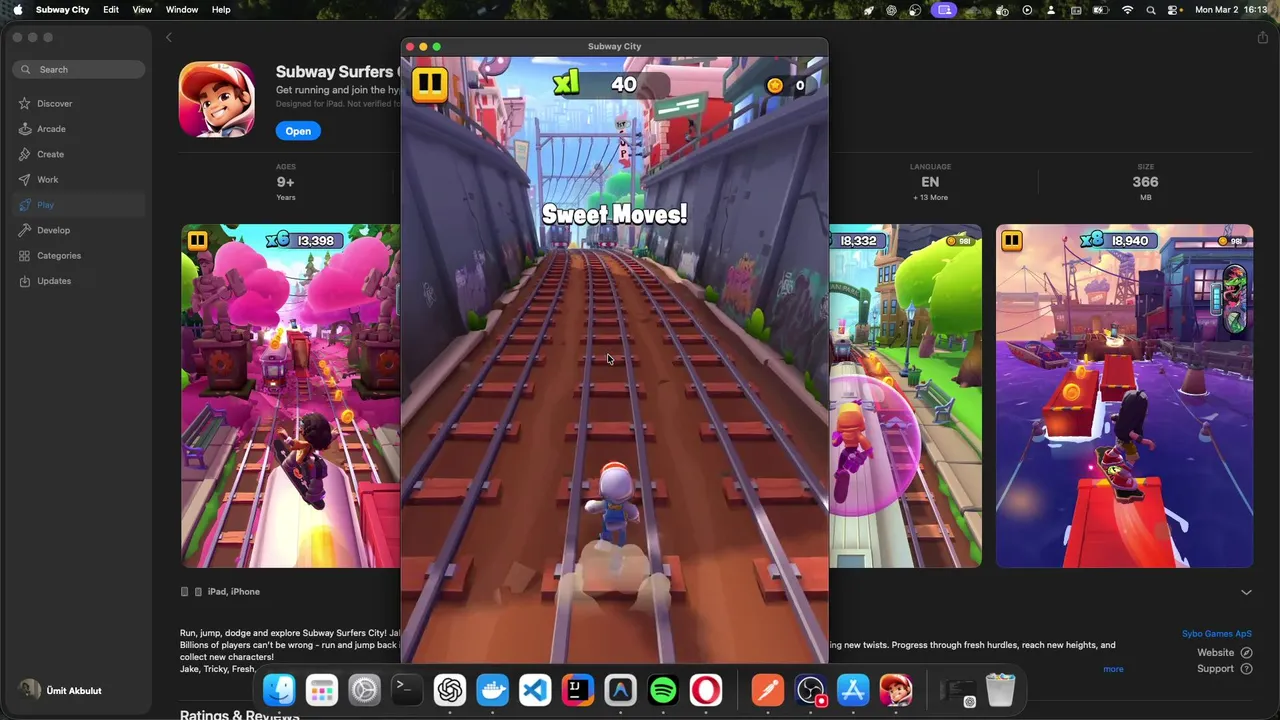Open the Help menu
The image size is (1280, 720).
coord(221,10)
